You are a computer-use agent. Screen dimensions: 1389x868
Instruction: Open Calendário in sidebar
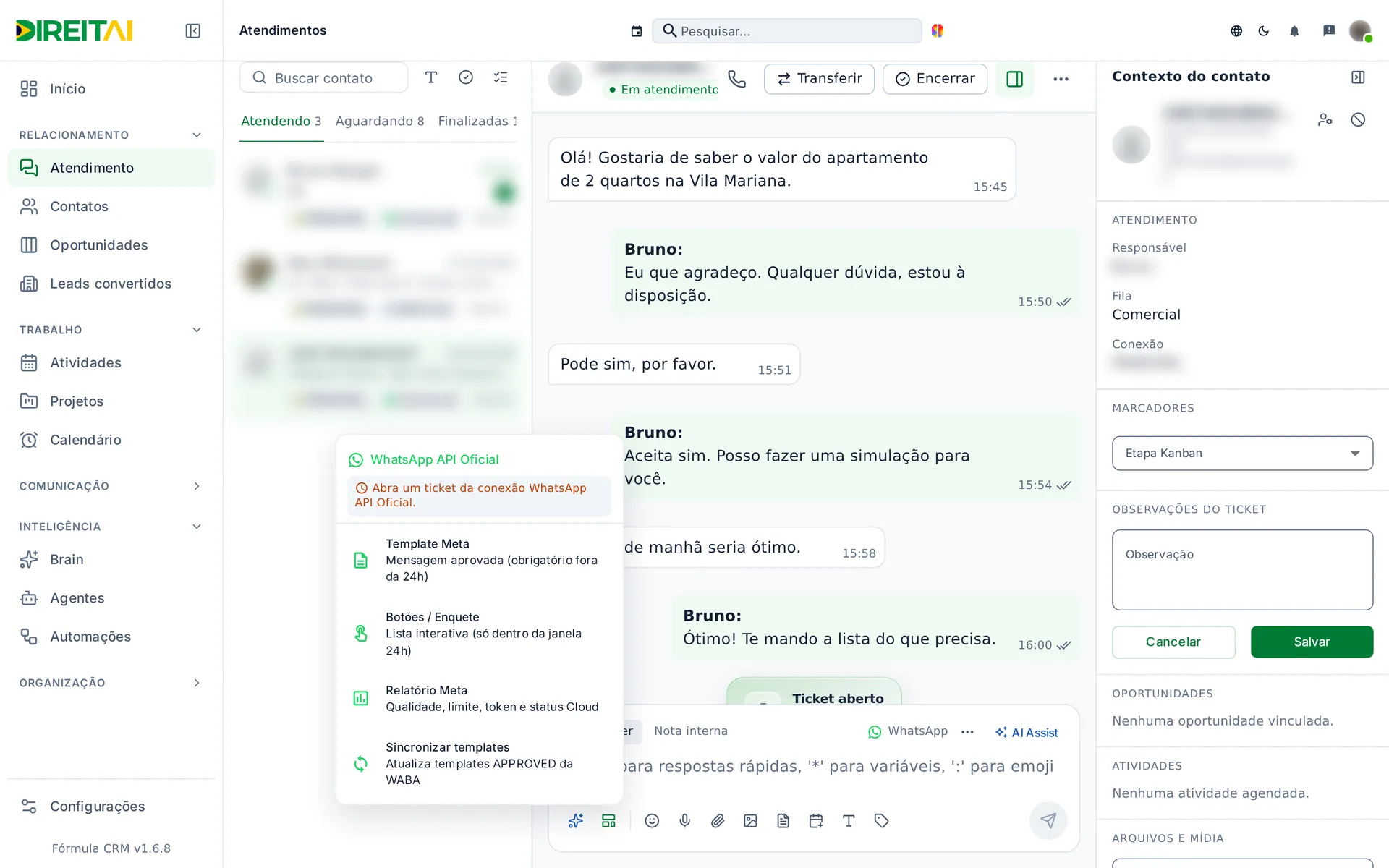pos(111,441)
